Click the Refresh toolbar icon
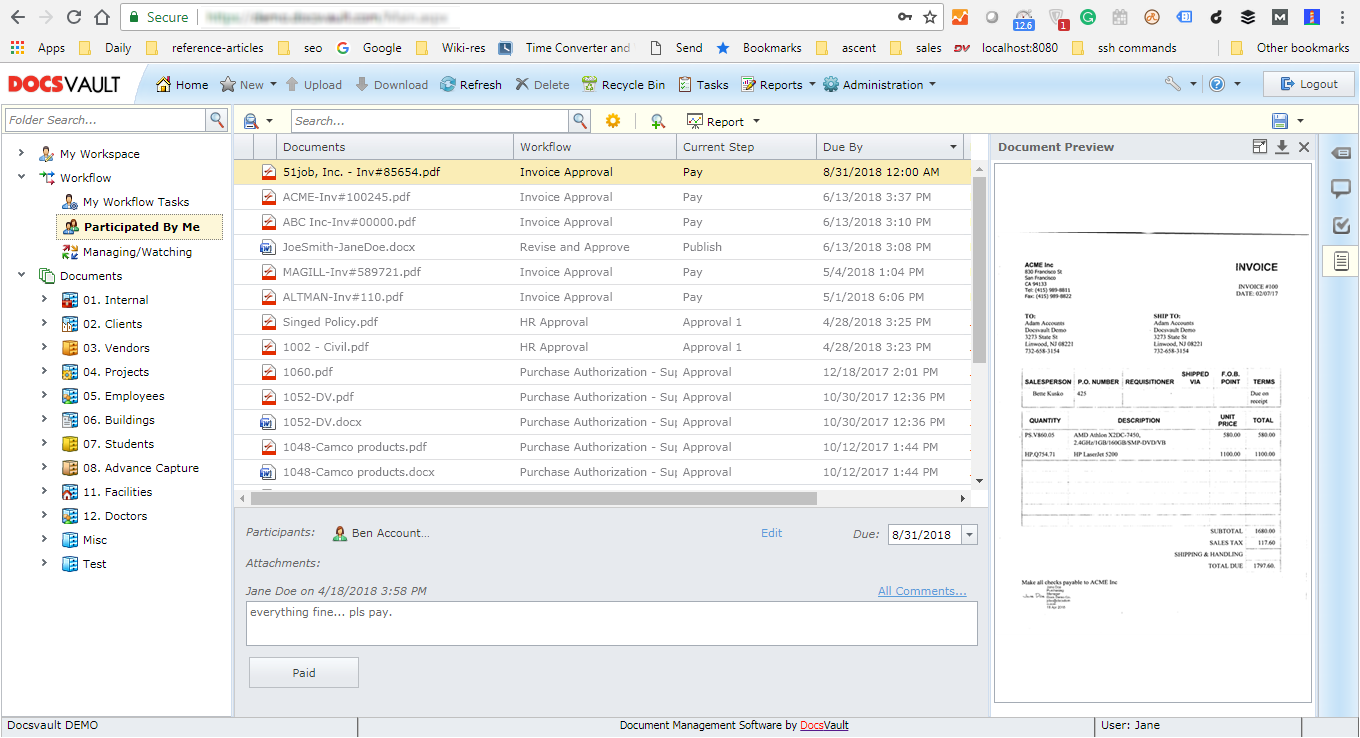This screenshot has height=738, width=1360. click(448, 85)
